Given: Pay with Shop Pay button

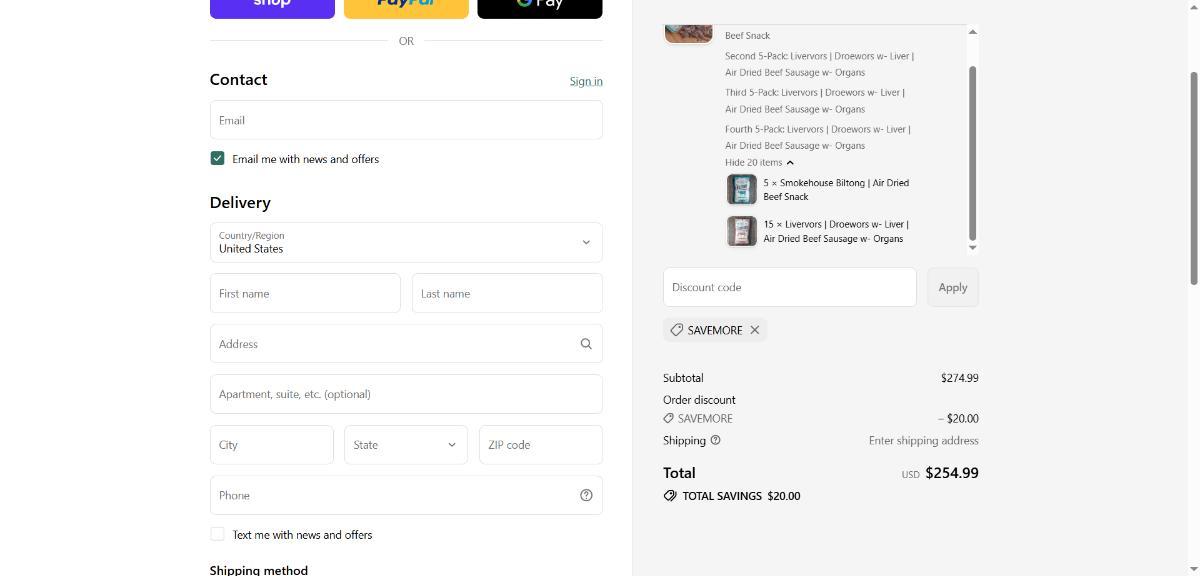Looking at the screenshot, I should (272, 6).
